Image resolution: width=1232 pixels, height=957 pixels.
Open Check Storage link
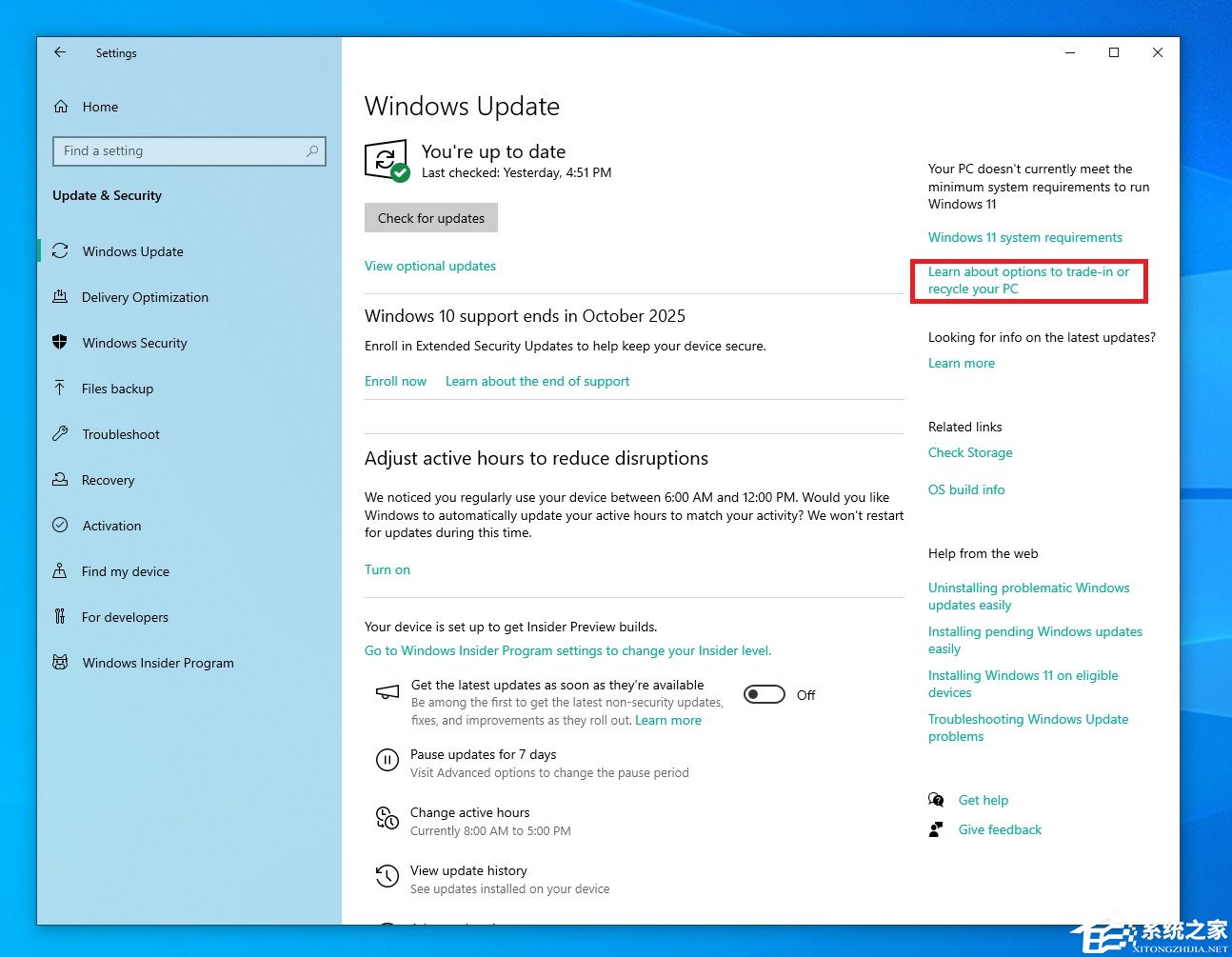point(970,452)
